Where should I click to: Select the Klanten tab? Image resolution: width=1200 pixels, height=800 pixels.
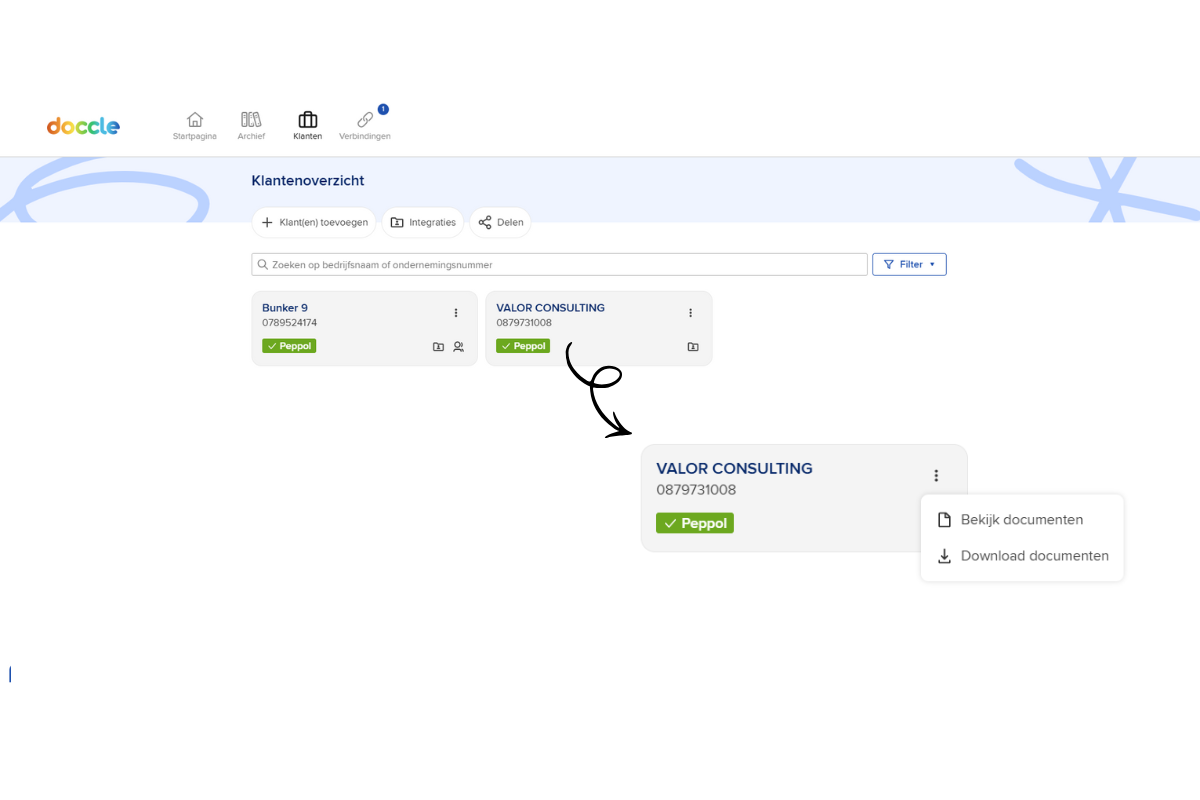pos(308,126)
